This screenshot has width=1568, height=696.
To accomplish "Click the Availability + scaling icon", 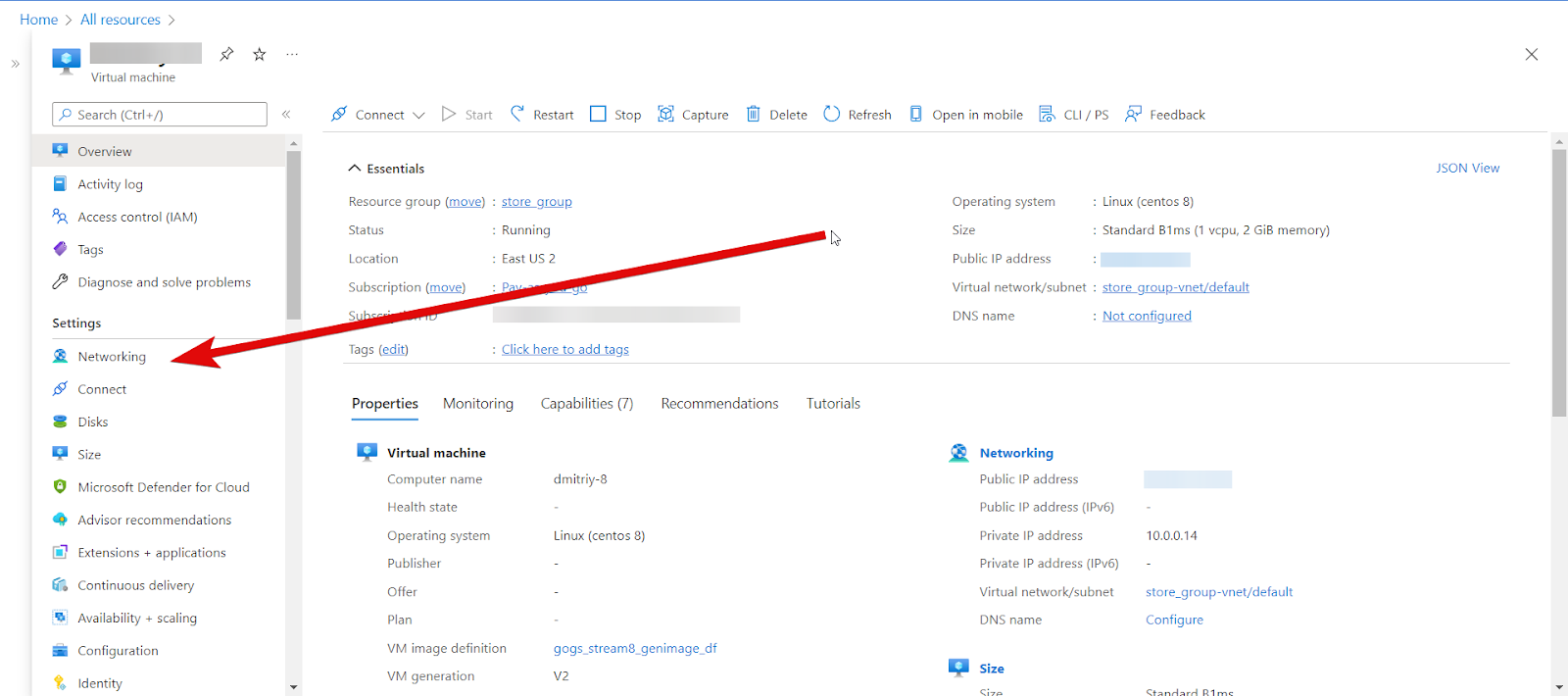I will tap(60, 618).
